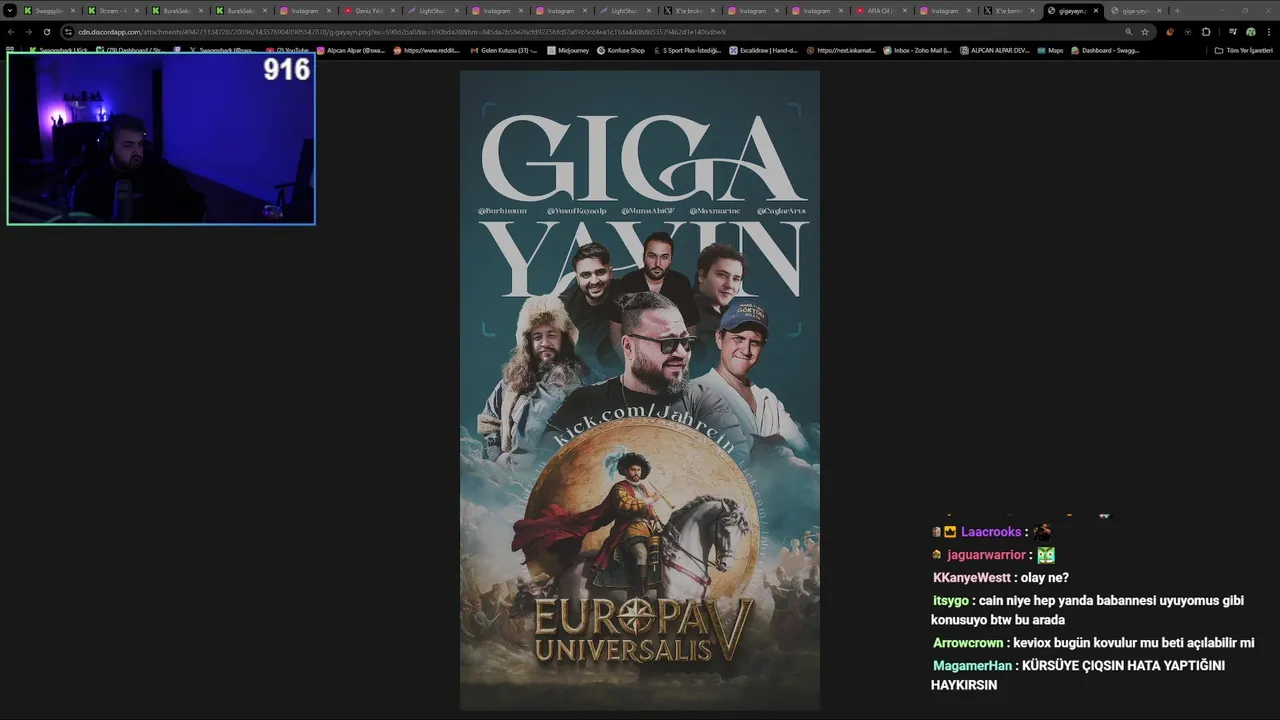Open the next.inkarnat bookmark

pos(841,50)
